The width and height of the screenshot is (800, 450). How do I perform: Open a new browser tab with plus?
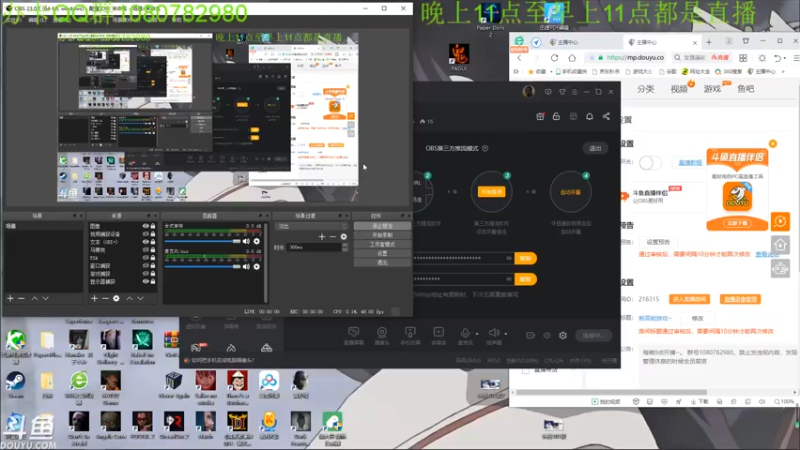point(709,42)
